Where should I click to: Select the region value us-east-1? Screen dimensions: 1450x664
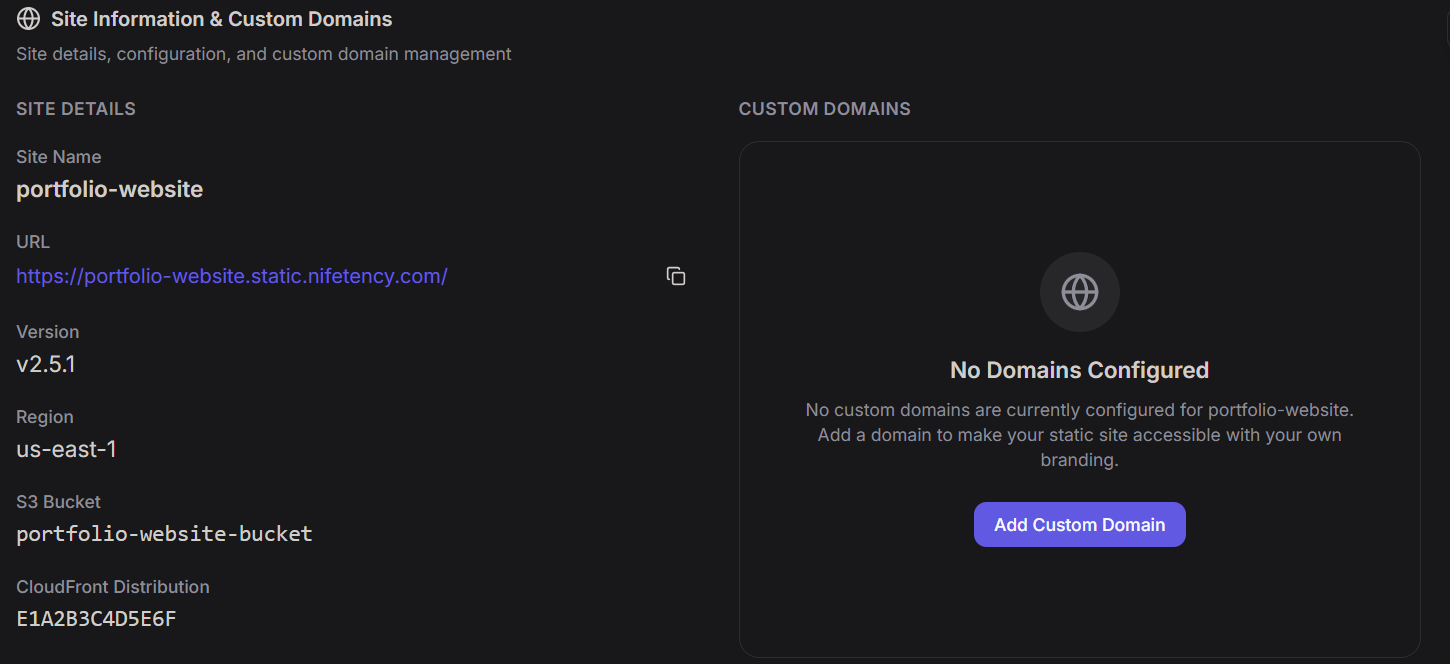(67, 449)
